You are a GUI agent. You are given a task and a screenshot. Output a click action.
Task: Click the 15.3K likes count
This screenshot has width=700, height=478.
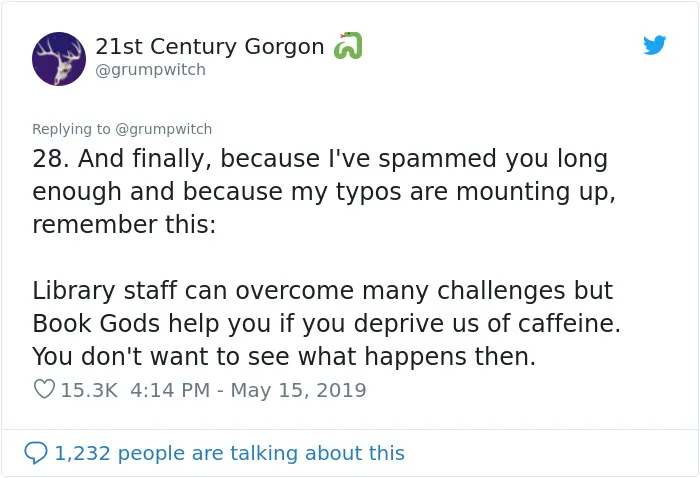click(x=89, y=390)
